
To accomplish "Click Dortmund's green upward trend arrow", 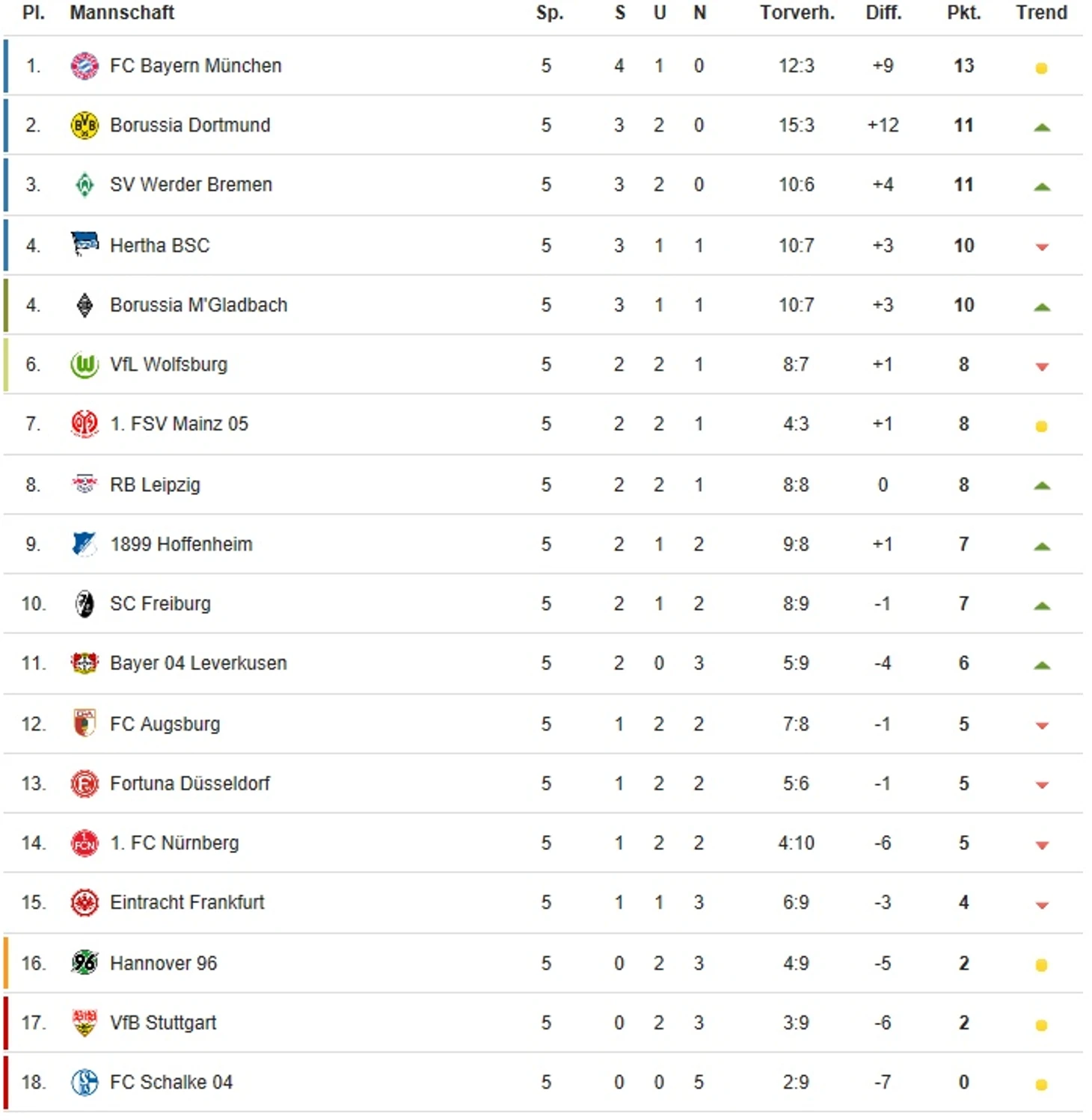I will click(1041, 127).
